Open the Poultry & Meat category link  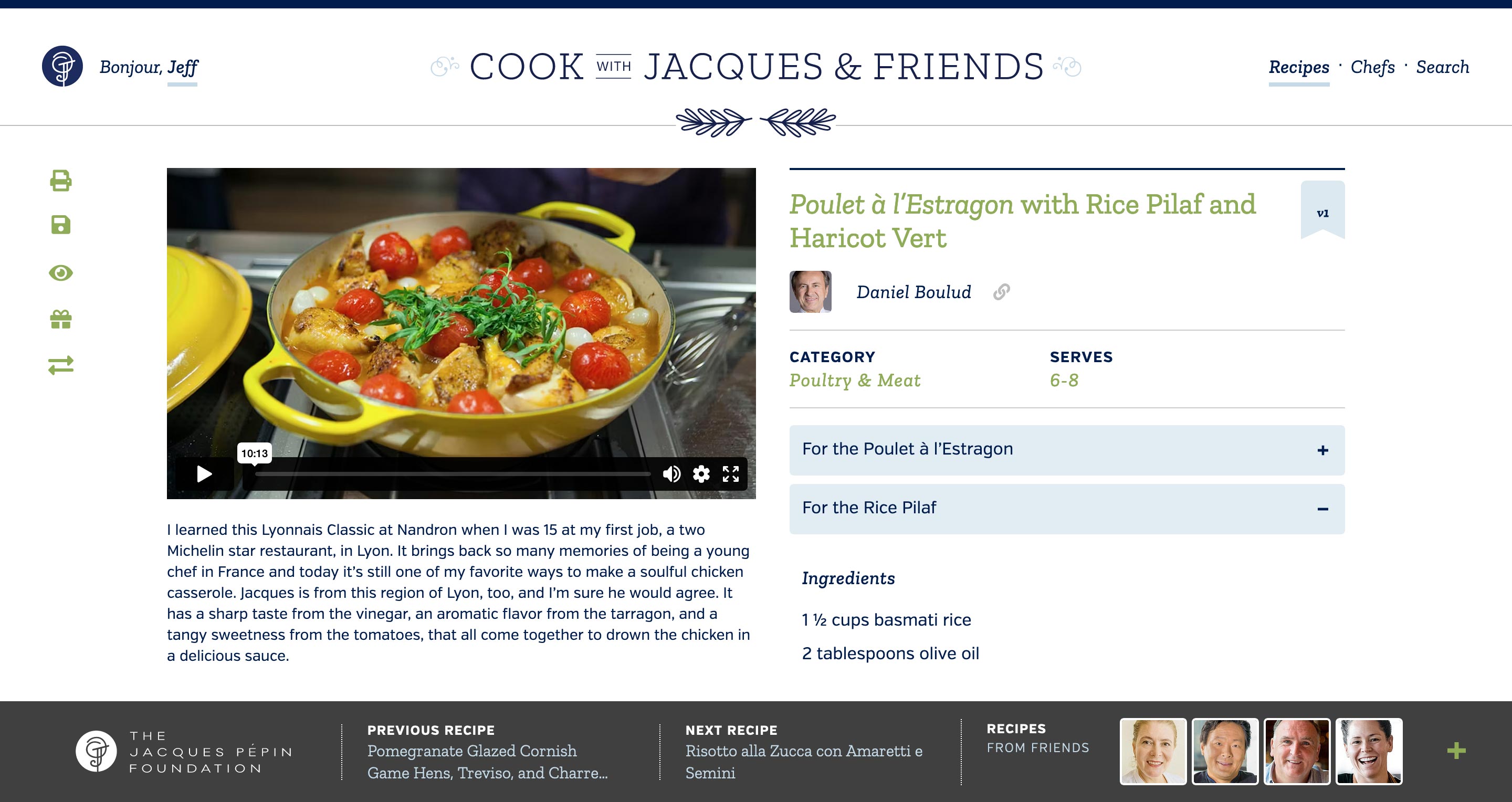point(855,380)
